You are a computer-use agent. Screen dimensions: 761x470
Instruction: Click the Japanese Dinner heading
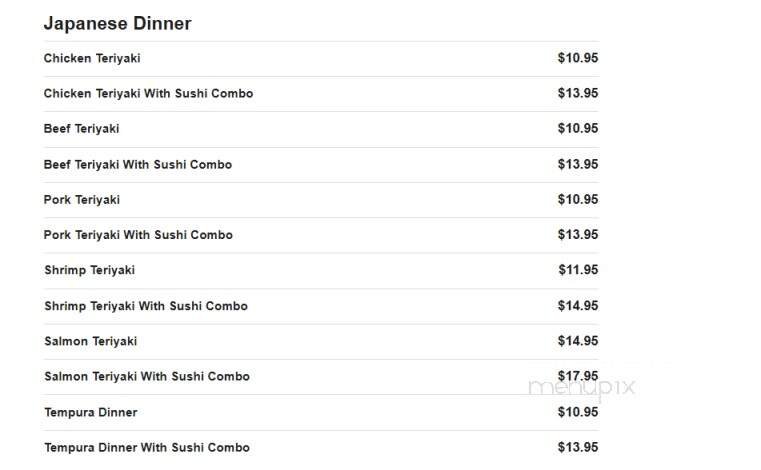coord(117,23)
